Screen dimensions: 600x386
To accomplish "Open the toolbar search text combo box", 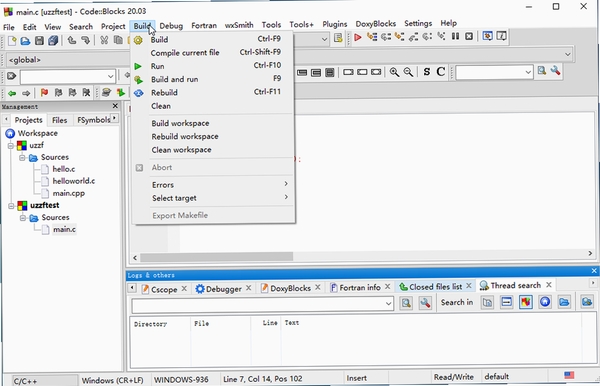I will pyautogui.click(x=494, y=72).
